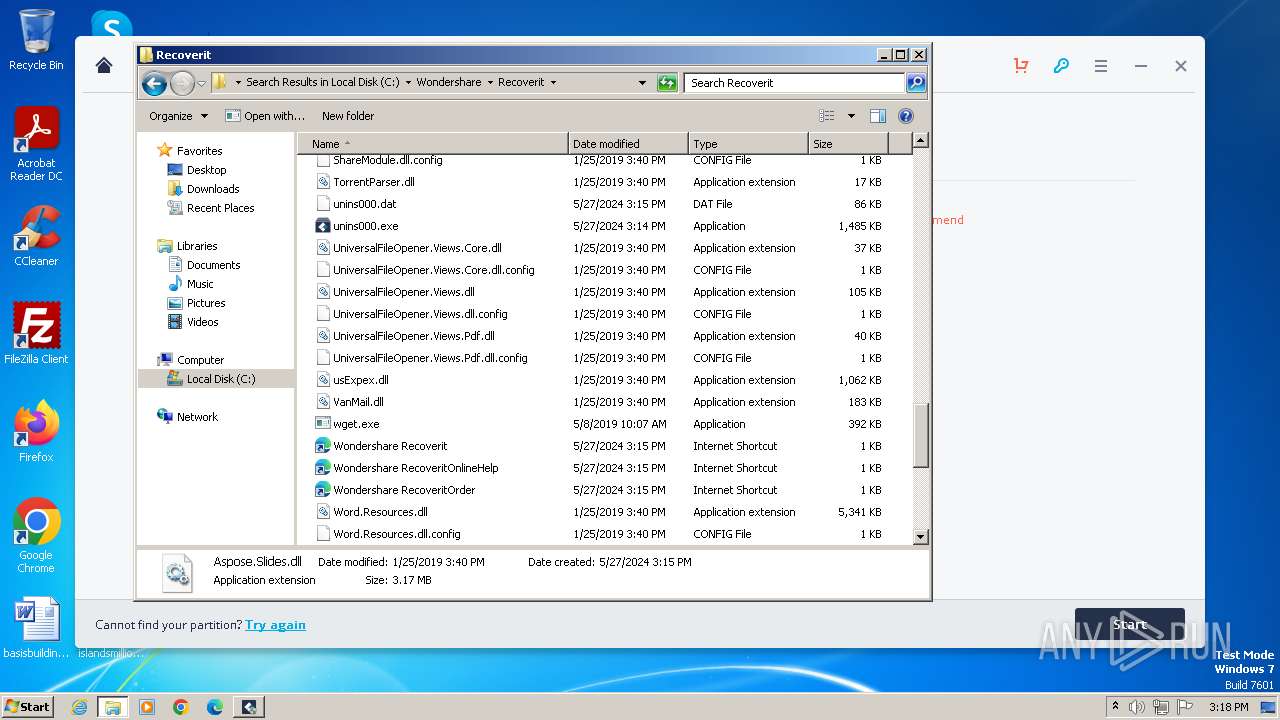Create a New folder
This screenshot has height=720, width=1280.
click(348, 116)
